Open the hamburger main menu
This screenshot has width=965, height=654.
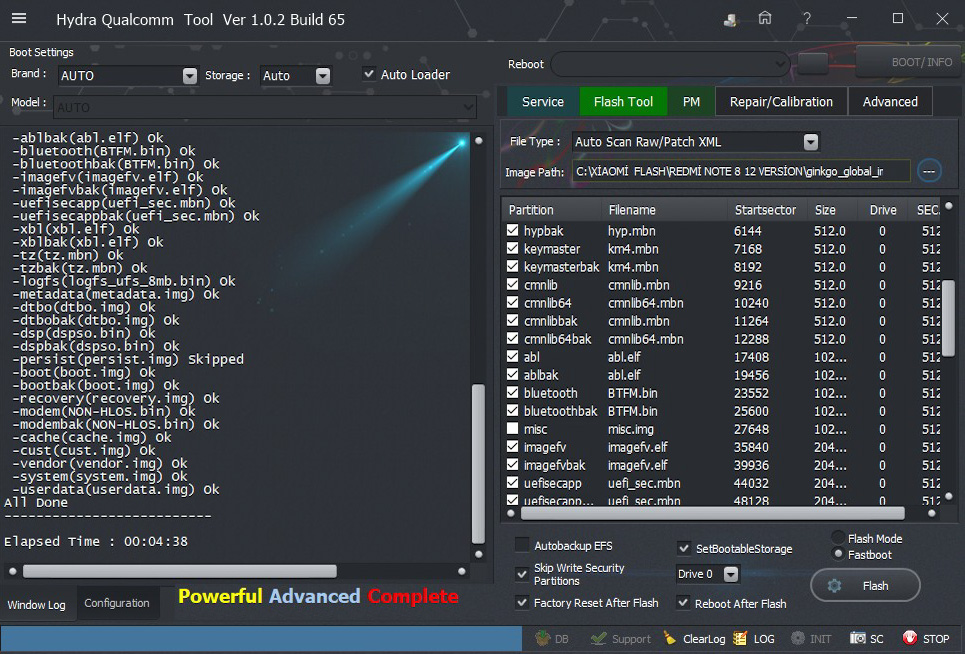coord(19,18)
